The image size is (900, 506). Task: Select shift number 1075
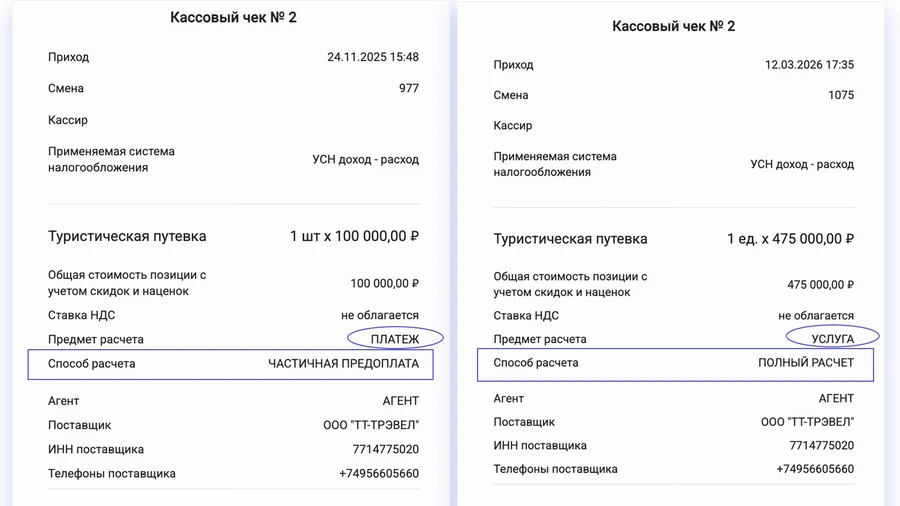coord(841,95)
